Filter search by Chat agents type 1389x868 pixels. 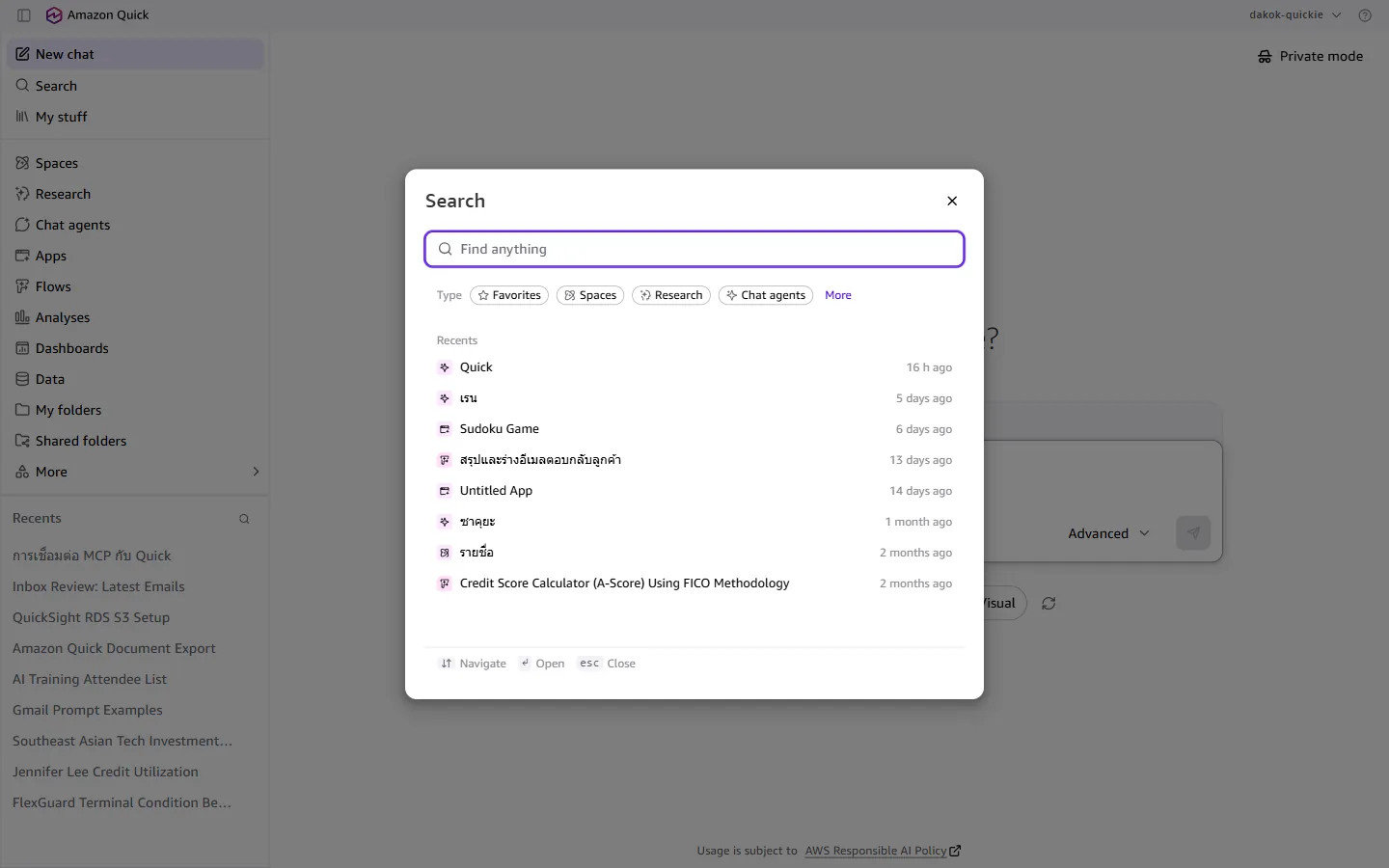766,295
